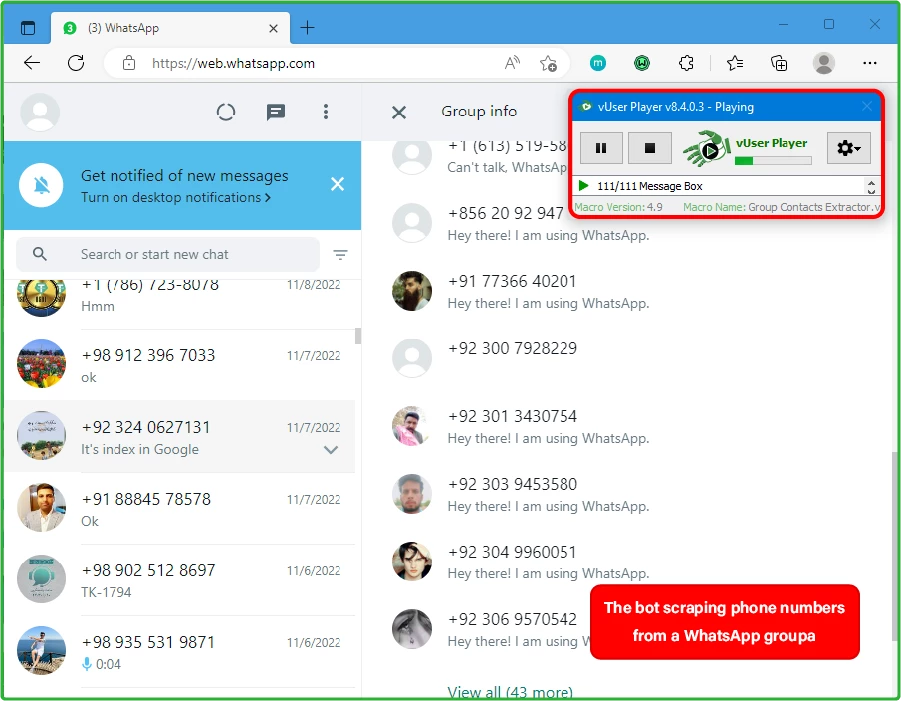The width and height of the screenshot is (901, 701).
Task: Select group member +92 304 9960051
Action: [628, 561]
